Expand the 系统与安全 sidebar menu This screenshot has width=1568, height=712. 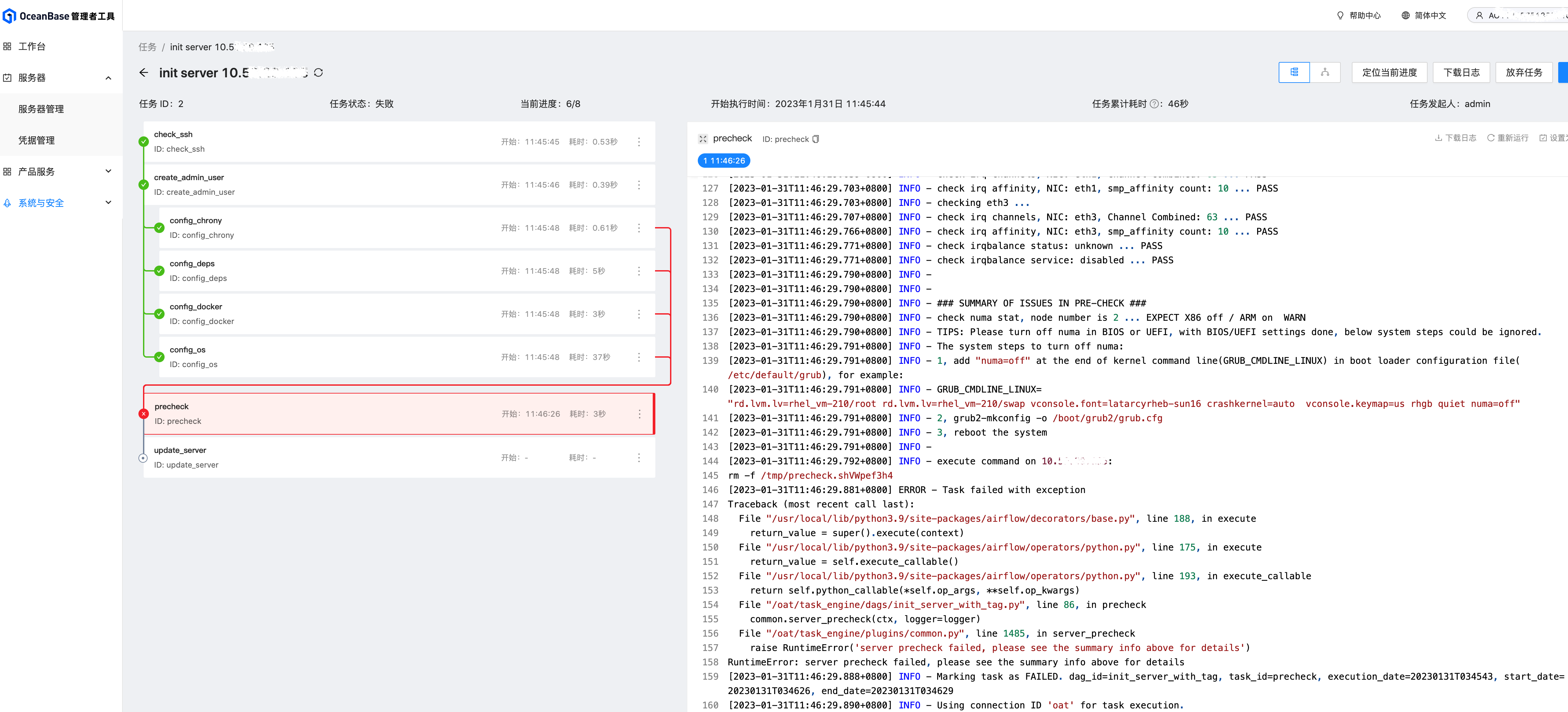click(x=108, y=203)
